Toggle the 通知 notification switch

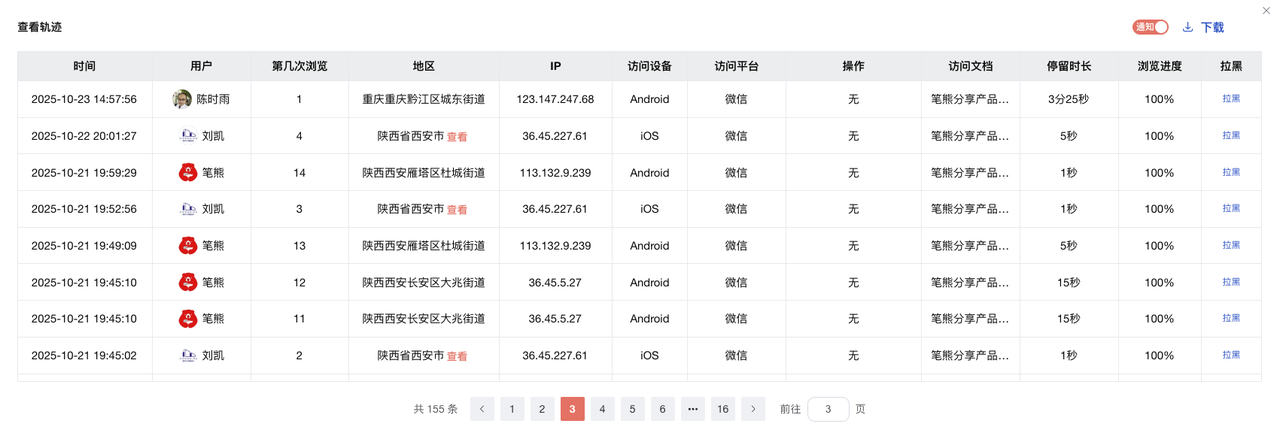(1150, 27)
